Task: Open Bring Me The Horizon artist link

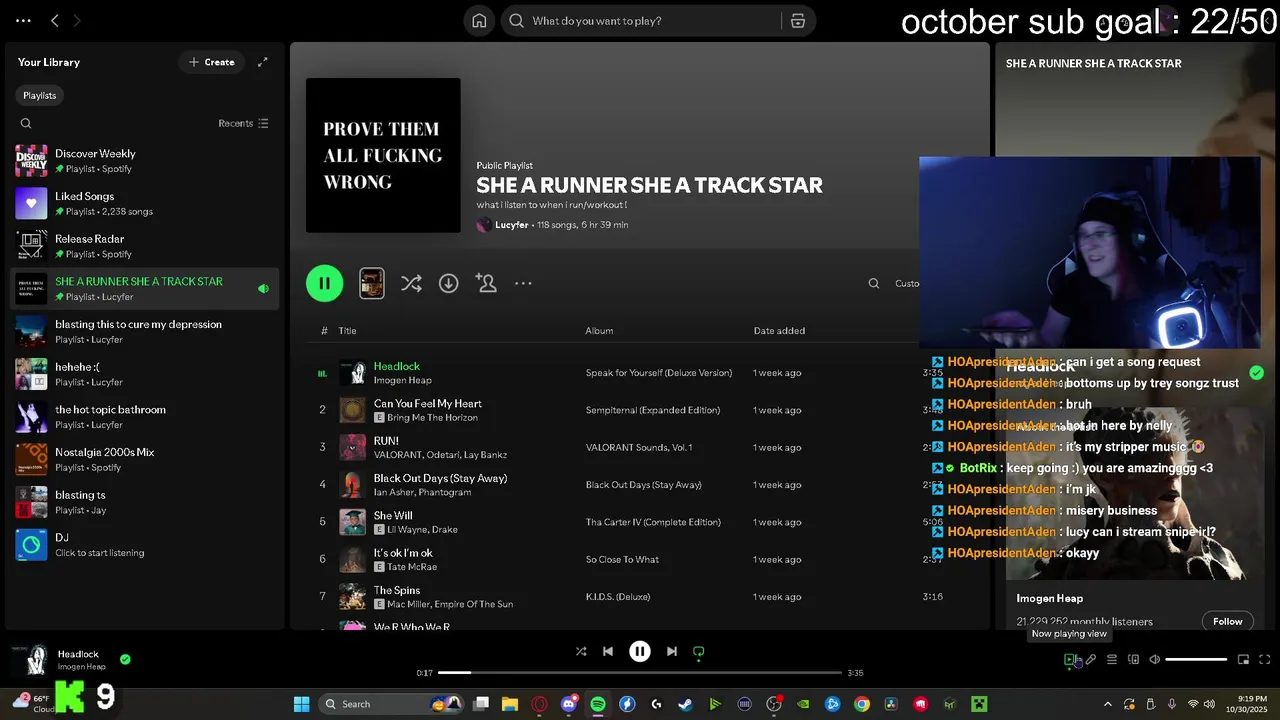Action: click(434, 417)
